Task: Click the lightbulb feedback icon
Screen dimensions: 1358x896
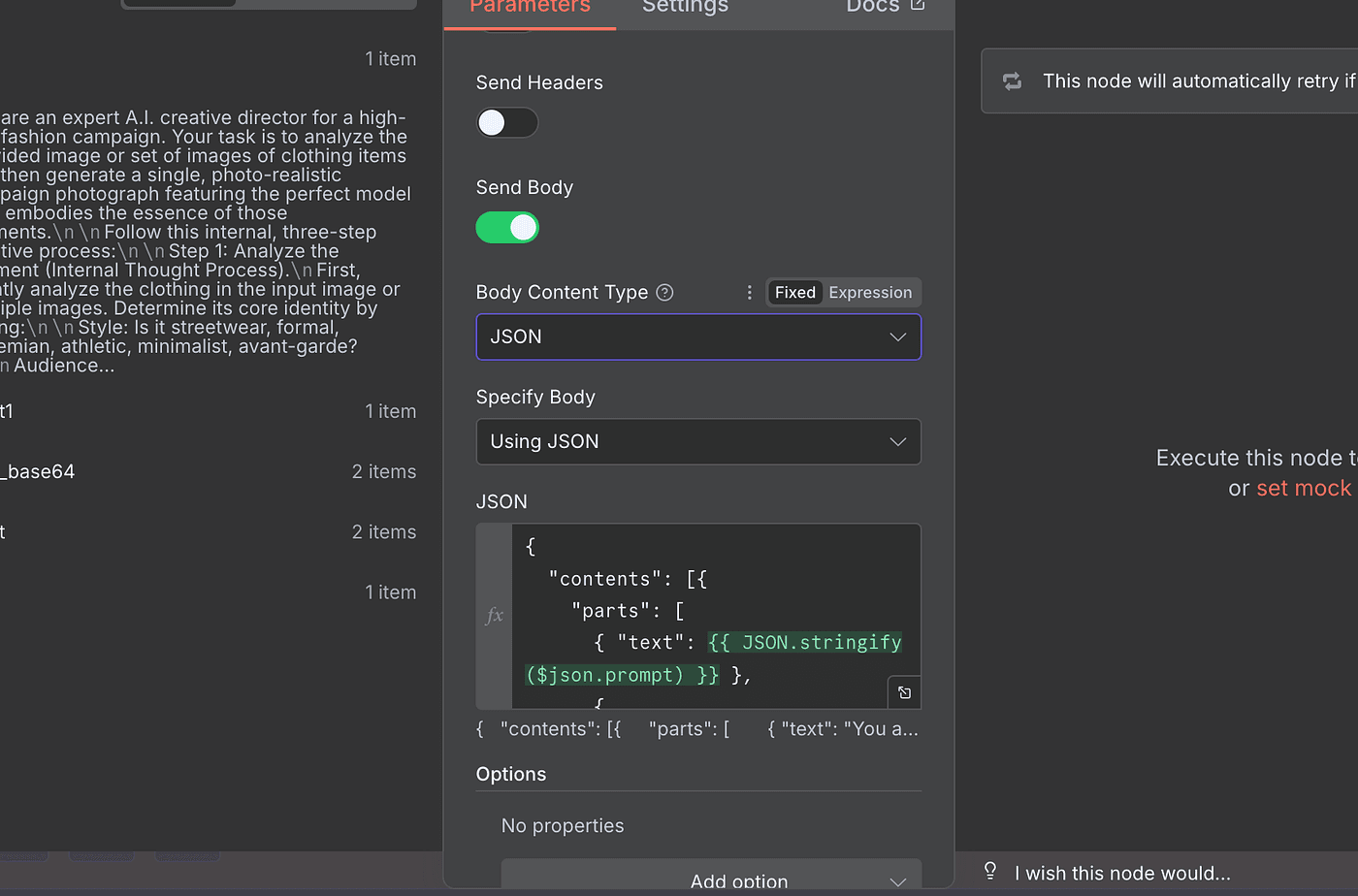Action: [x=990, y=871]
